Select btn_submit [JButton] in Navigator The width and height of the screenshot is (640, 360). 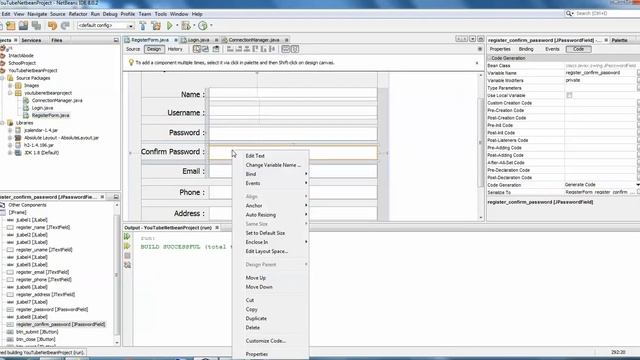tap(37, 332)
